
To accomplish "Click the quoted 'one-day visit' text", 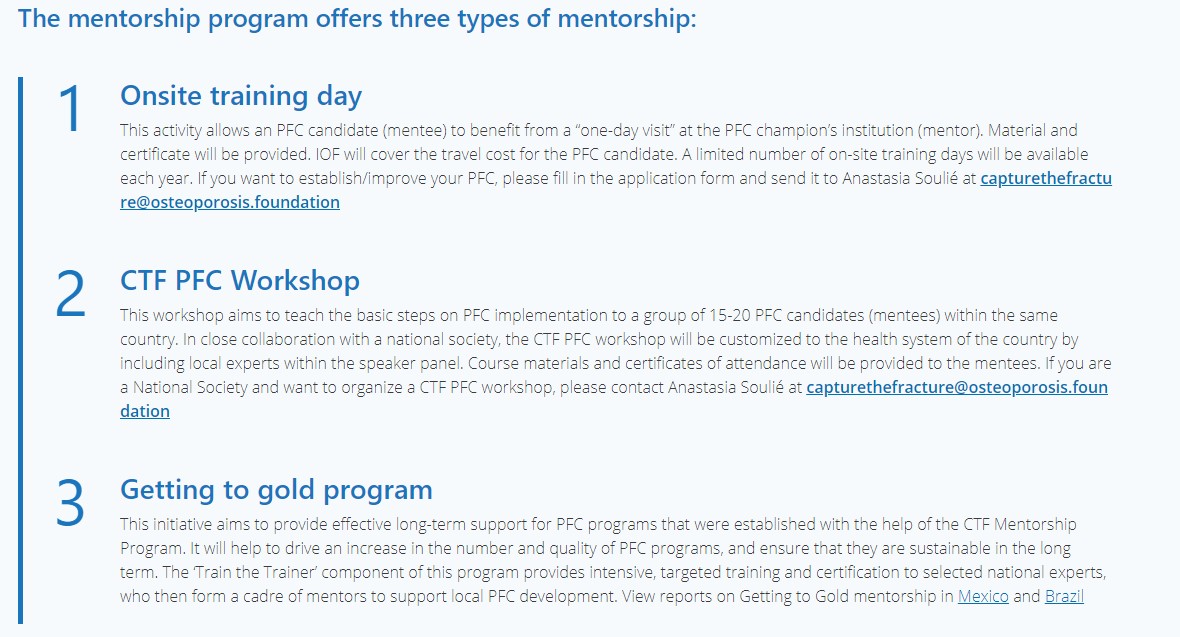I will click(x=625, y=130).
